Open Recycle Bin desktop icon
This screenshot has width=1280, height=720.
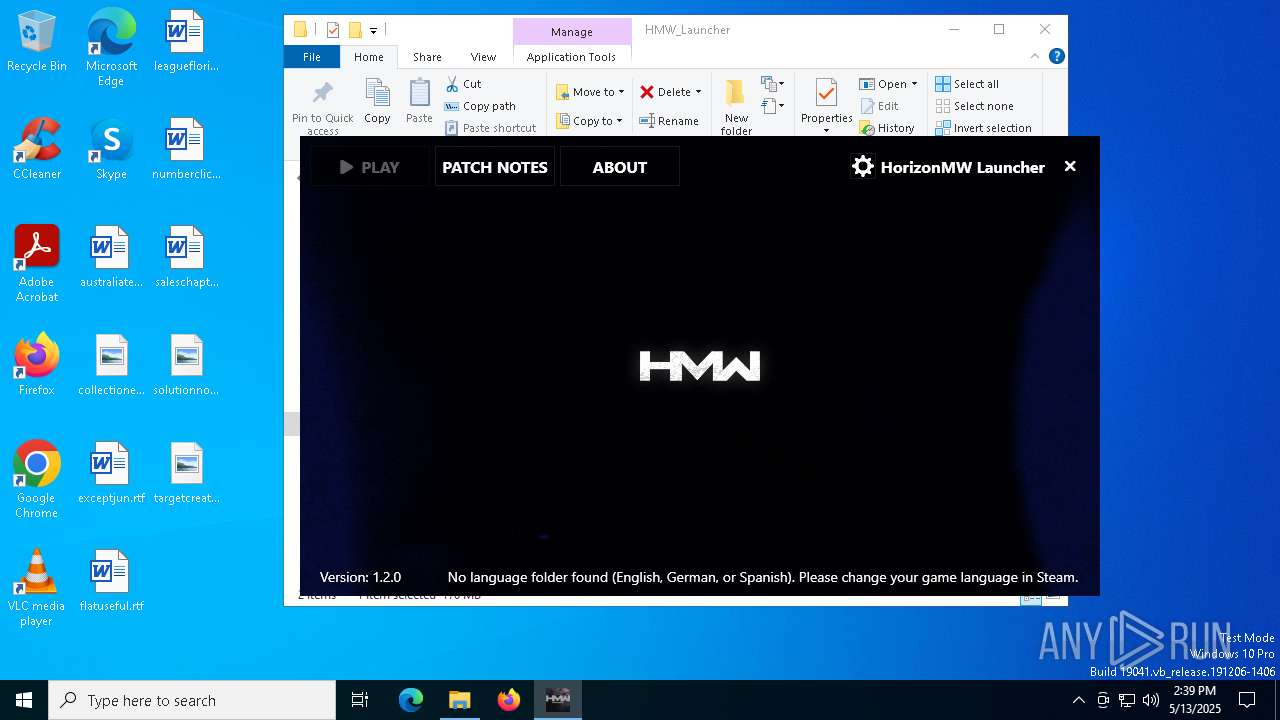37,41
